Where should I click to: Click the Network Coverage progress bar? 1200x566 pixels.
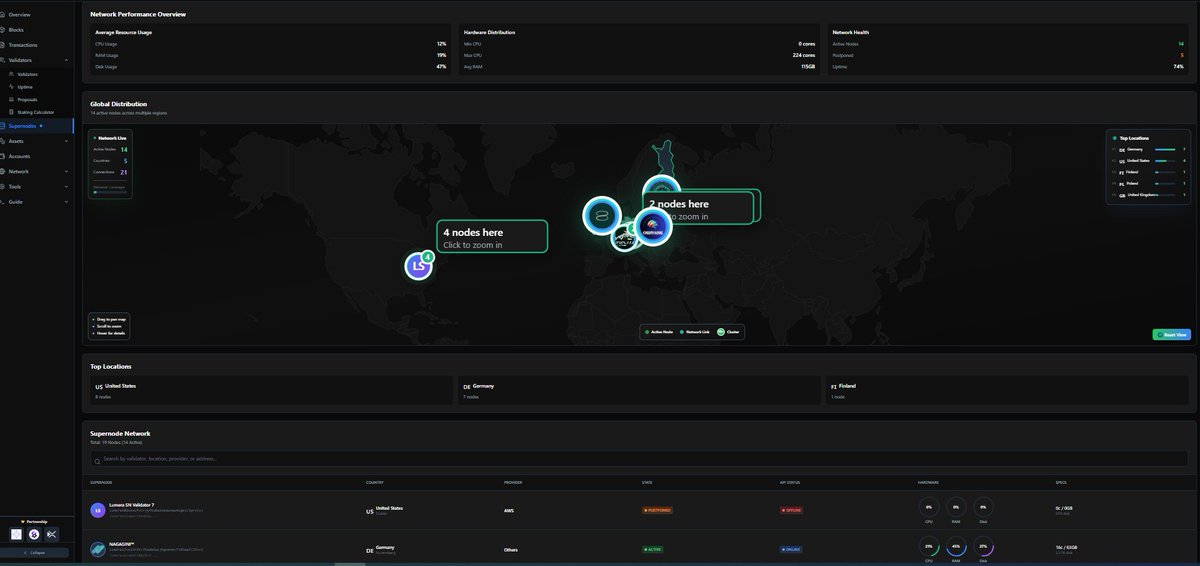(x=110, y=191)
